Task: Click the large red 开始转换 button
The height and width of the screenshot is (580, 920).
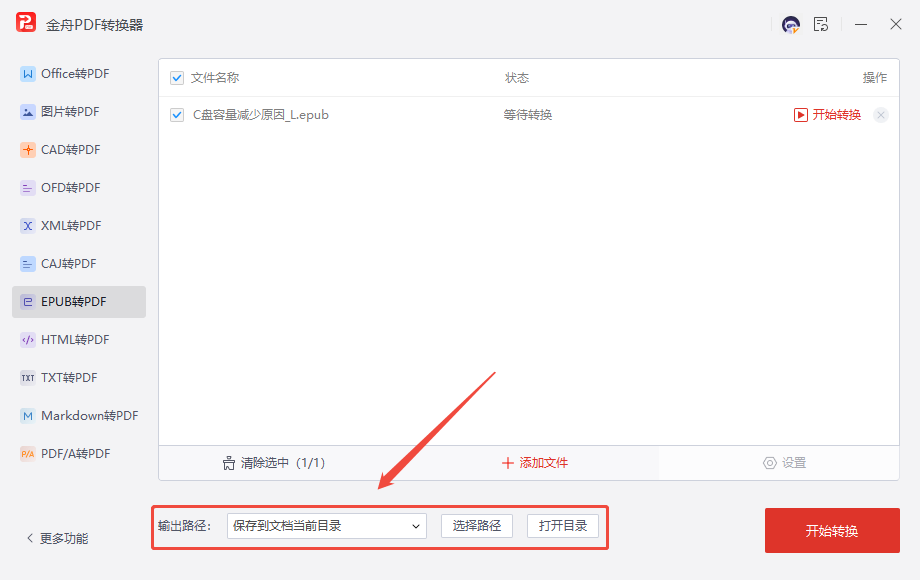Action: [x=832, y=531]
